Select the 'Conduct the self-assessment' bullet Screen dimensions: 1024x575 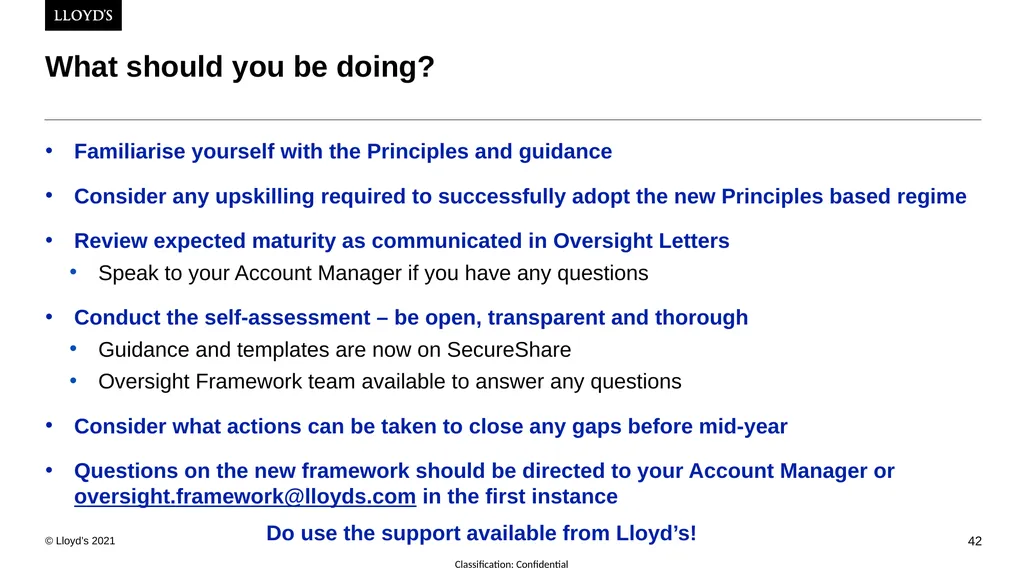tap(411, 318)
